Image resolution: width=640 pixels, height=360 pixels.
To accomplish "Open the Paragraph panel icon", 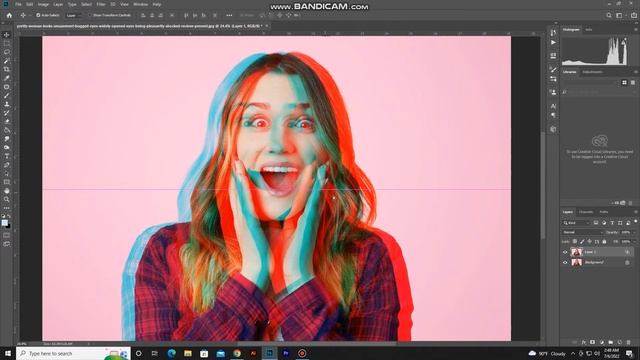I will point(553,115).
